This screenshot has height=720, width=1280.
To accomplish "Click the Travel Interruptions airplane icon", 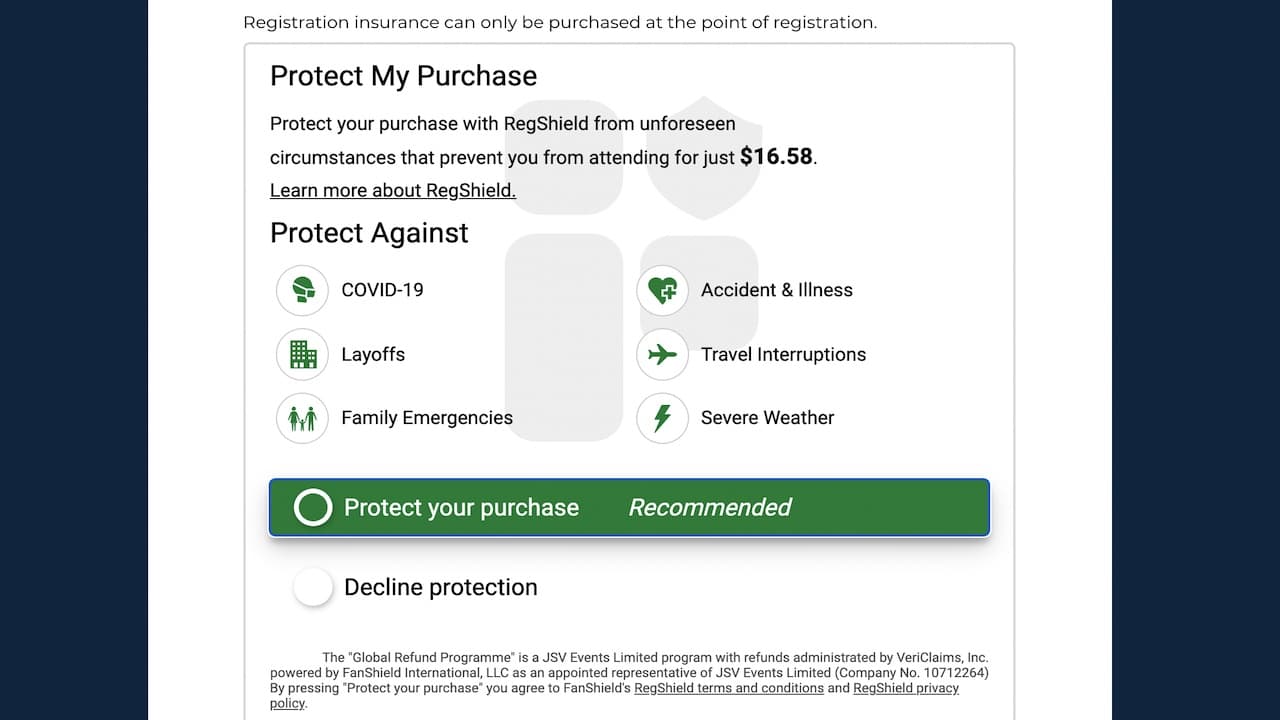I will (662, 354).
